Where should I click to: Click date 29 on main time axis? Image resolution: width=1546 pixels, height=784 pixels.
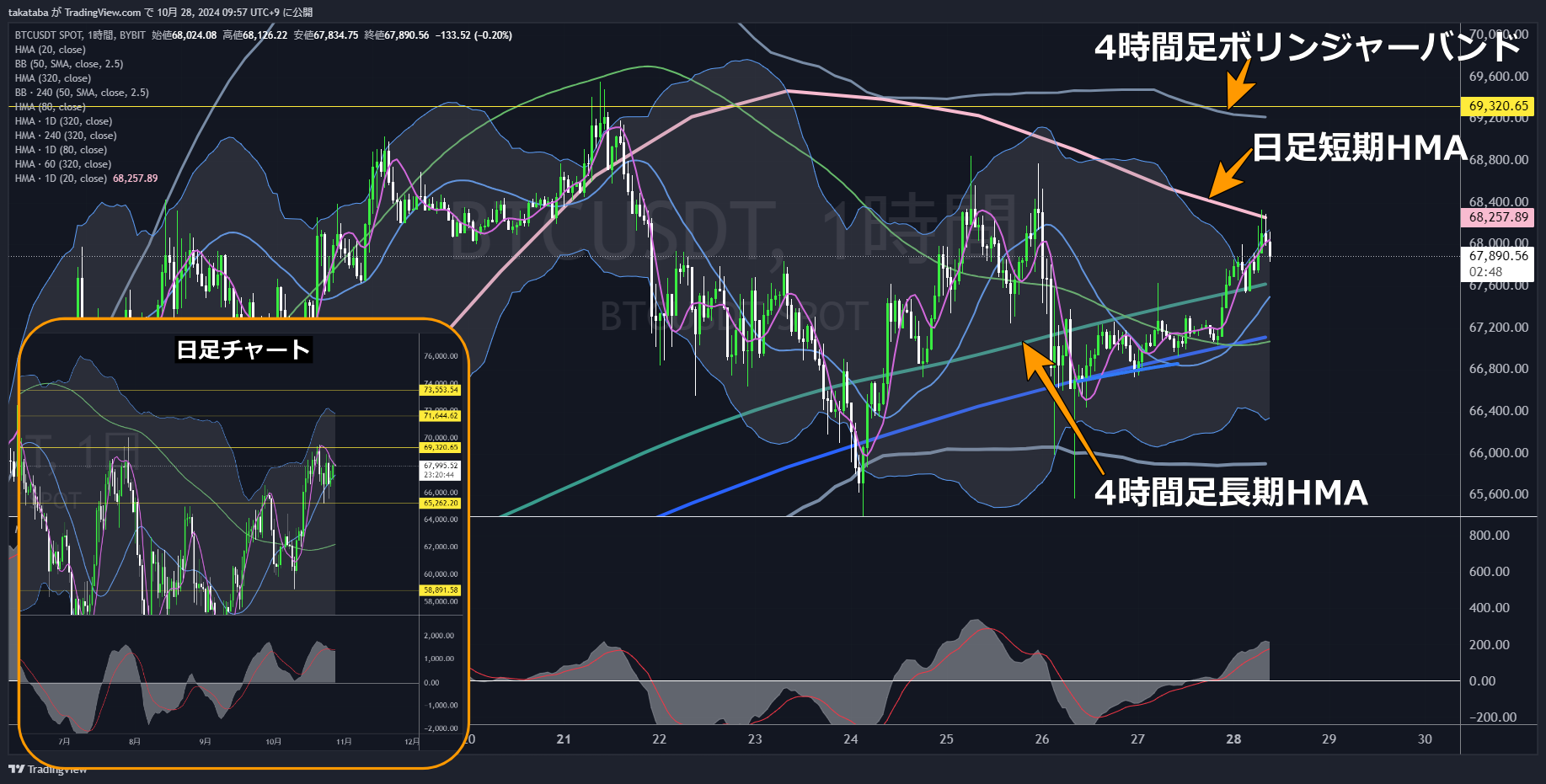(x=1329, y=739)
